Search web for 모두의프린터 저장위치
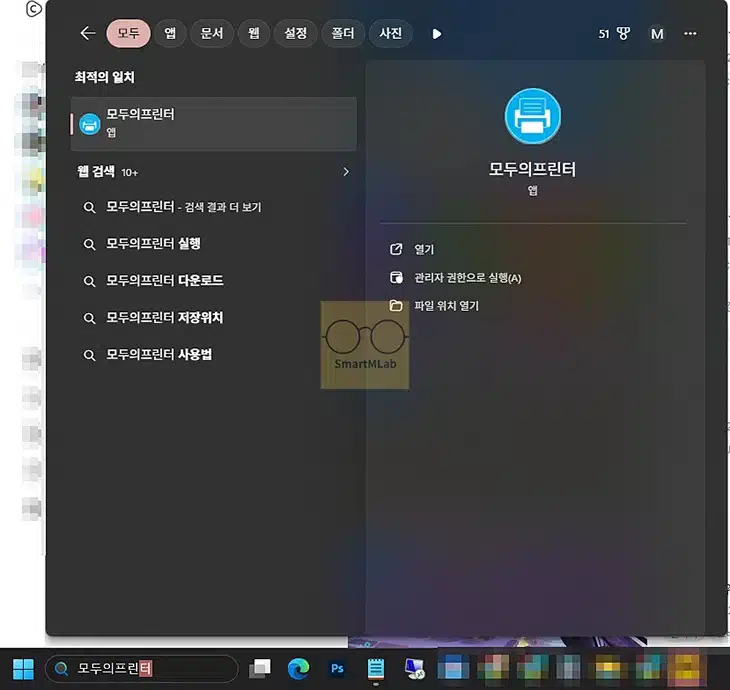This screenshot has width=730, height=690. 164,318
